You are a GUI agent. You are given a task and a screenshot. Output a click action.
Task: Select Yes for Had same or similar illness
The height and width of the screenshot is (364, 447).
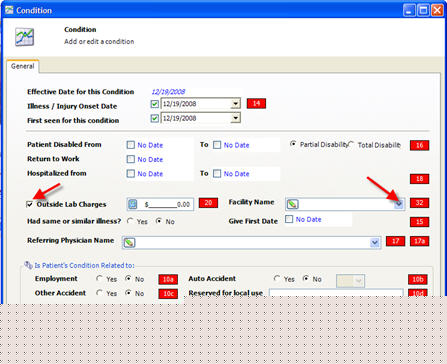click(x=130, y=221)
